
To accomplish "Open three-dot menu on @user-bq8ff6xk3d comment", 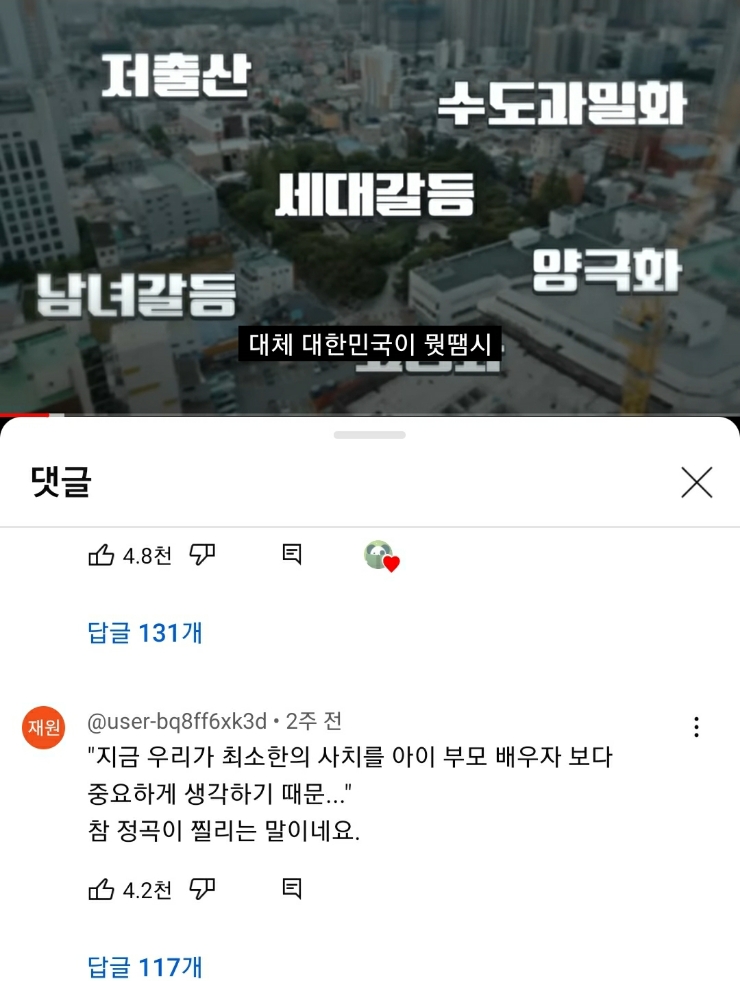I will (x=696, y=727).
